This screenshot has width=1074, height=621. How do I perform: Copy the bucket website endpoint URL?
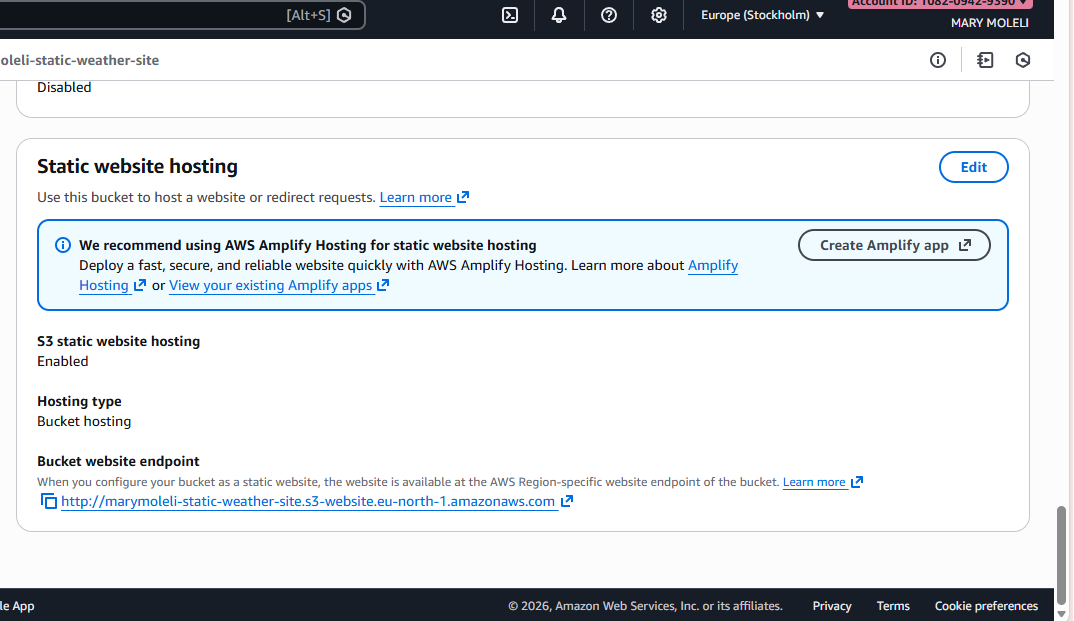(x=49, y=501)
